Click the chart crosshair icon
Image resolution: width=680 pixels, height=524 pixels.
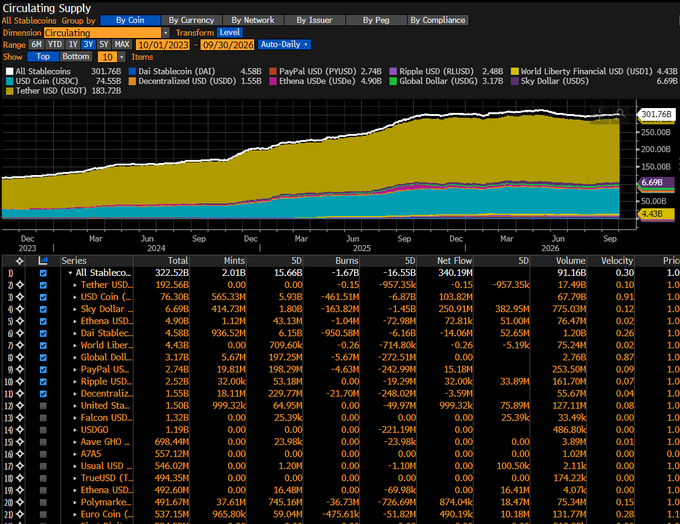point(600,115)
